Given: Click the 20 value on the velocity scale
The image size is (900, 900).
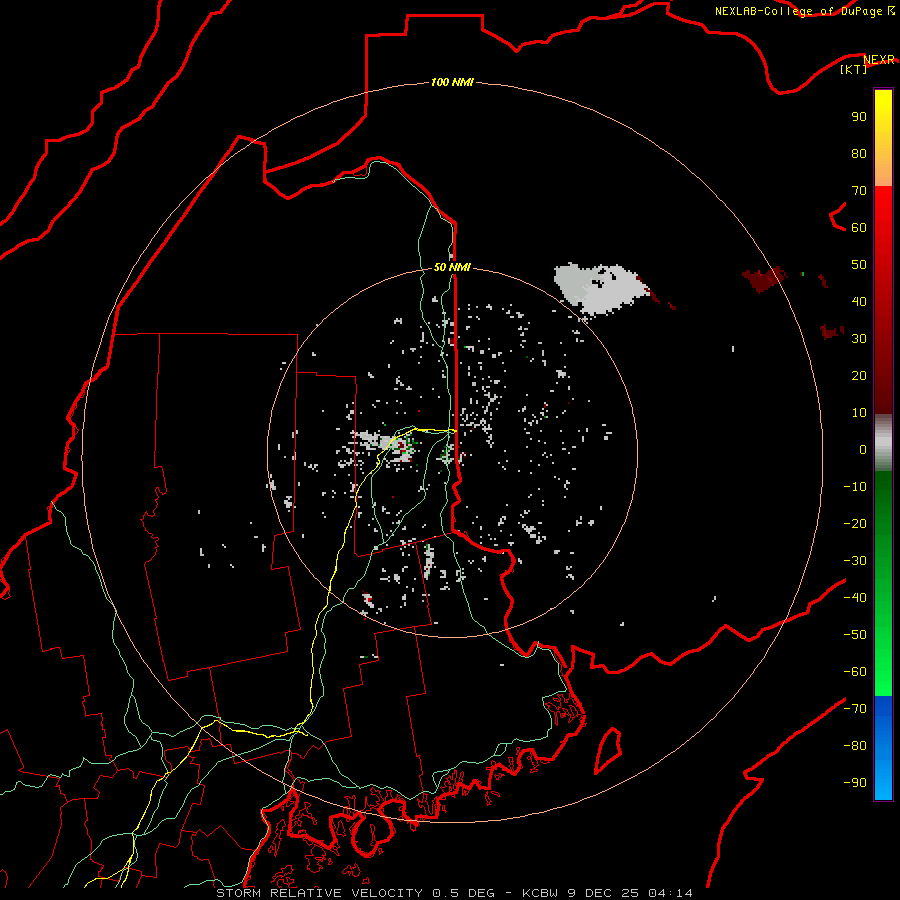Looking at the screenshot, I should tap(859, 375).
